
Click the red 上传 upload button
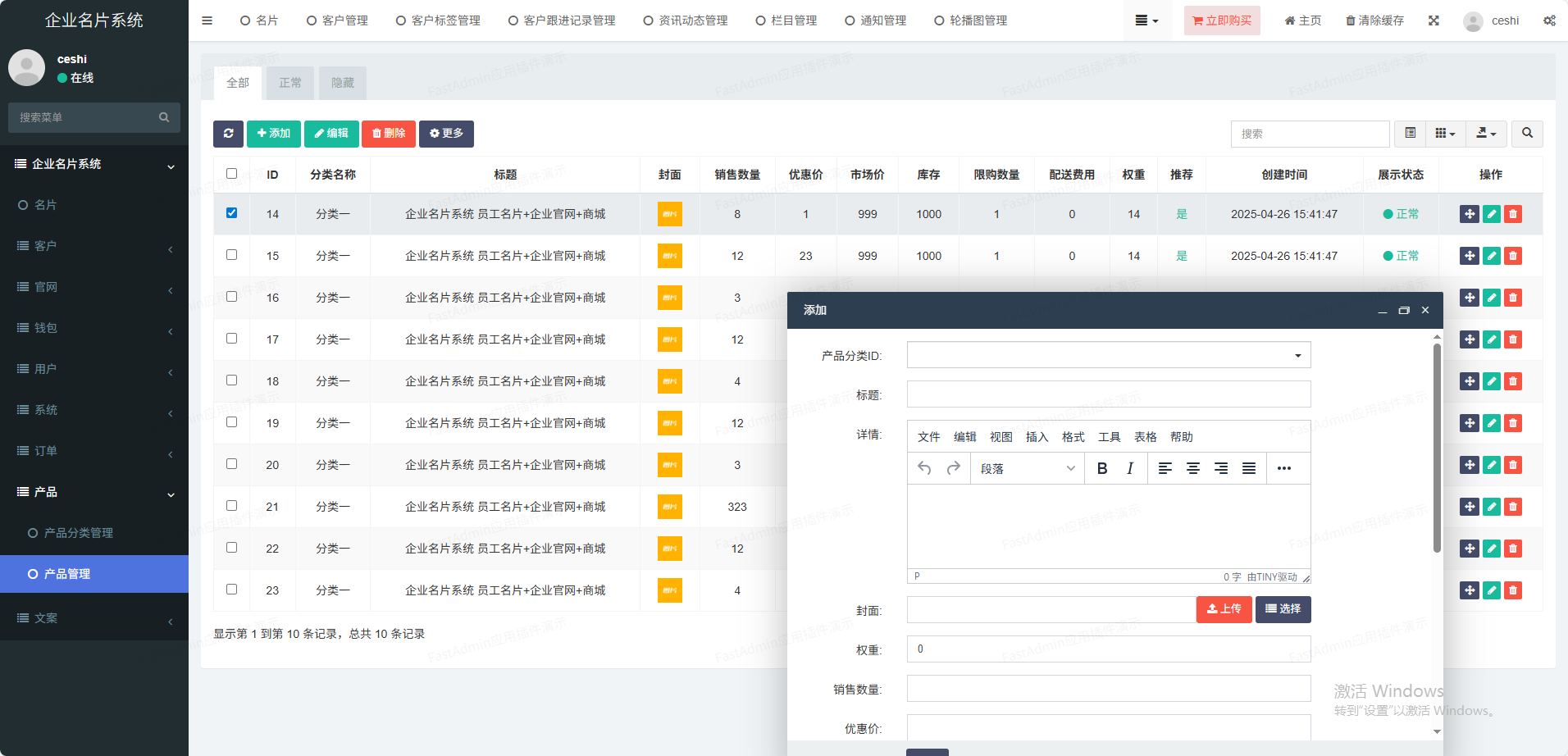click(1224, 609)
